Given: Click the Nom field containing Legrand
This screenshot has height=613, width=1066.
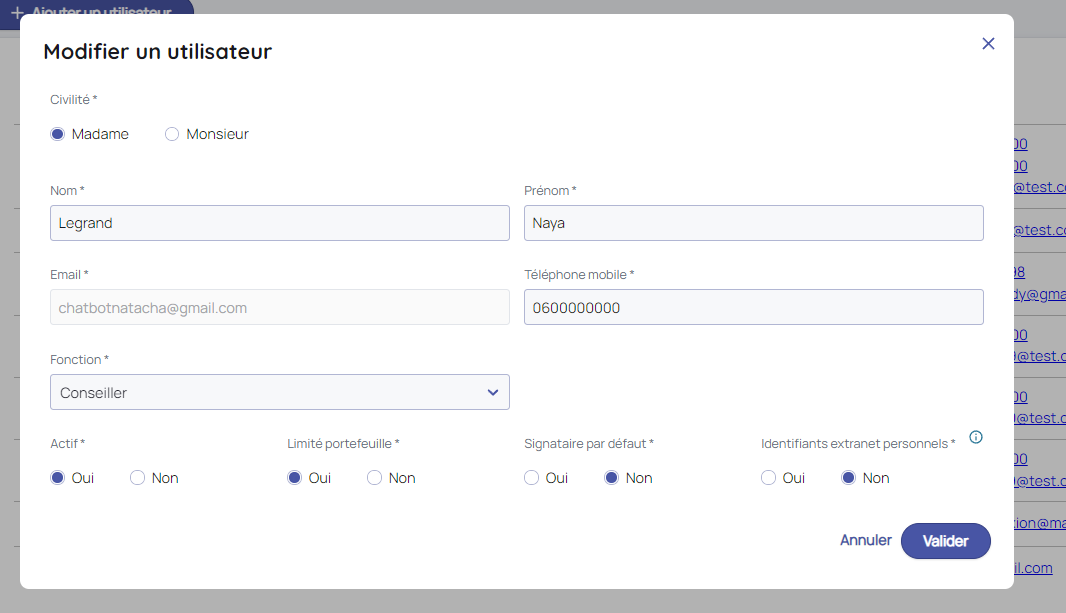Looking at the screenshot, I should tap(279, 223).
